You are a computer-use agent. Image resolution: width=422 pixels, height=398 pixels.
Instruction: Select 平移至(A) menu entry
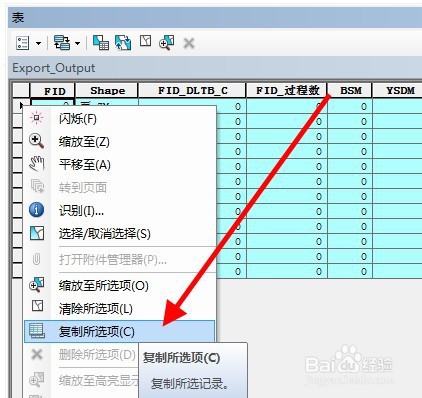click(x=120, y=165)
